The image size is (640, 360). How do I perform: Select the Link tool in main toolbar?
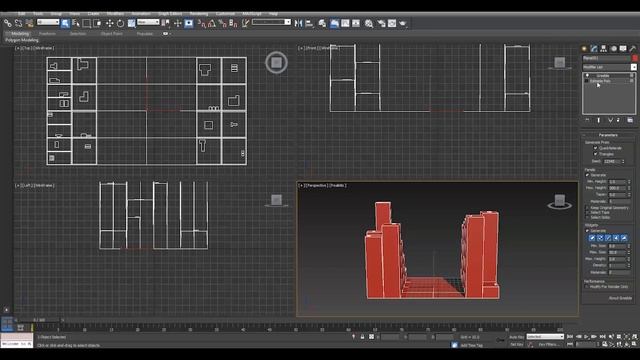(7, 23)
